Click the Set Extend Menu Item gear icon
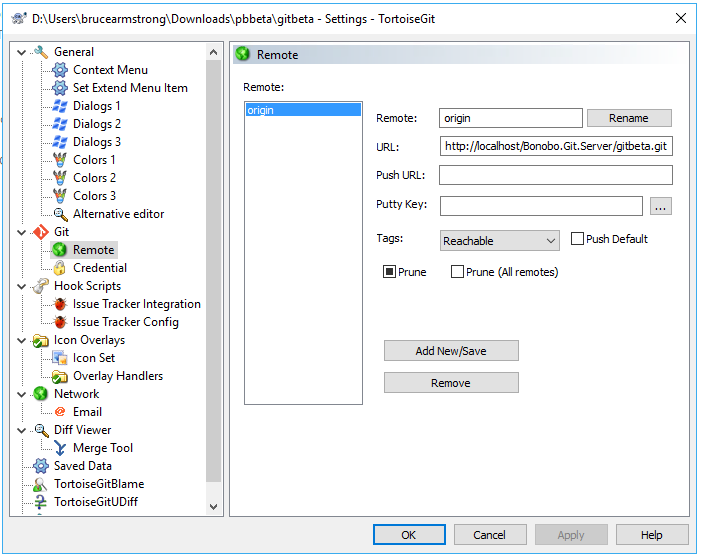This screenshot has width=702, height=560. [60, 88]
